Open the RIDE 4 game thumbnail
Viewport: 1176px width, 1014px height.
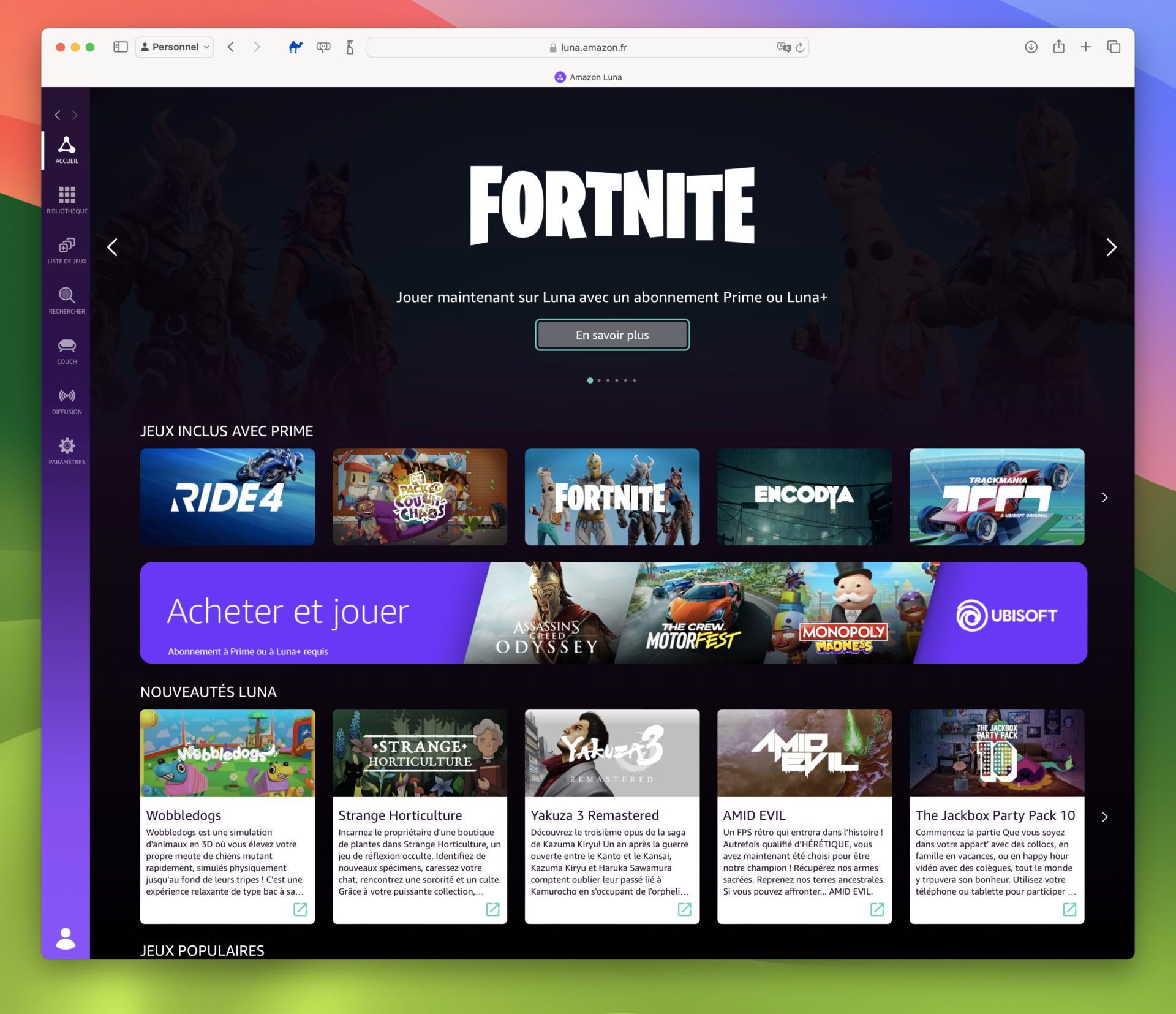pyautogui.click(x=227, y=497)
